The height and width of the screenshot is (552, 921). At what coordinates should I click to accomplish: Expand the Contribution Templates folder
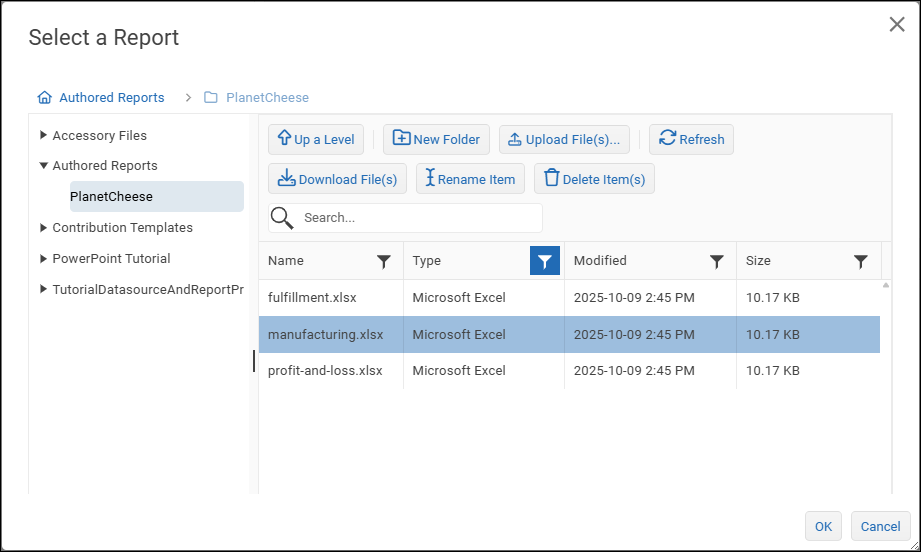tap(43, 228)
